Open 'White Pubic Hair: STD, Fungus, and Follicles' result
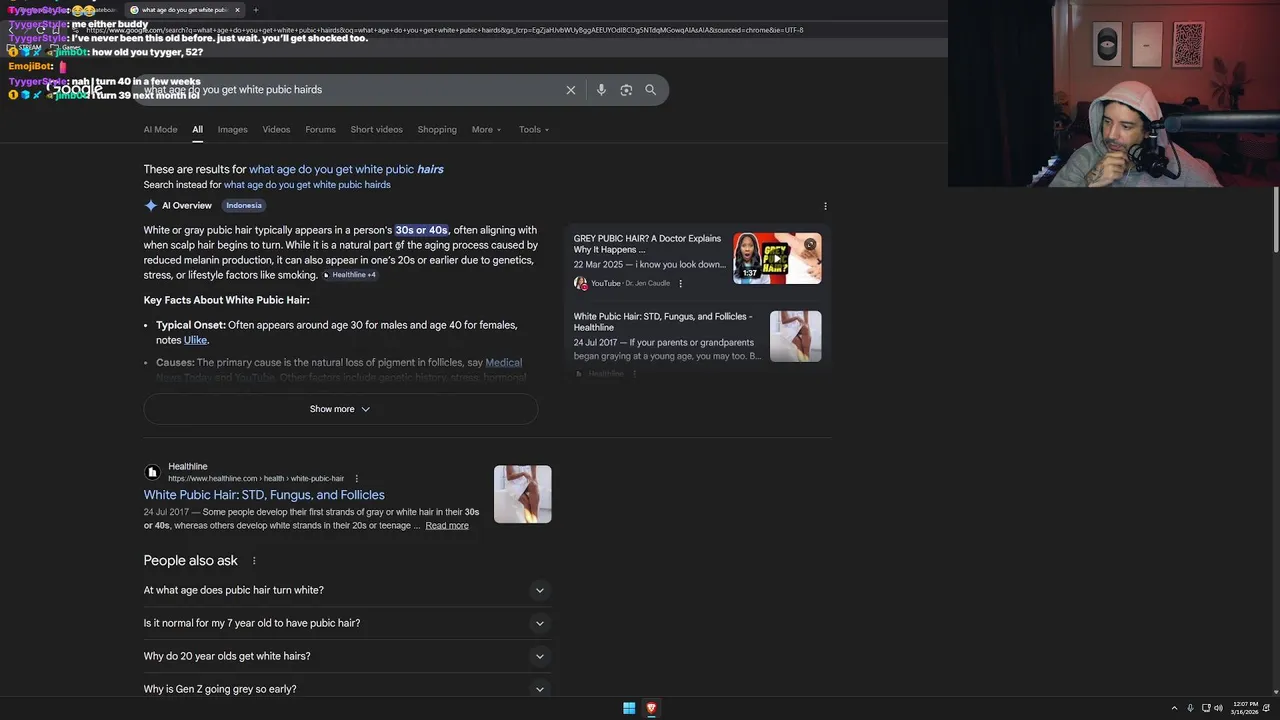The width and height of the screenshot is (1280, 720). pyautogui.click(x=264, y=495)
